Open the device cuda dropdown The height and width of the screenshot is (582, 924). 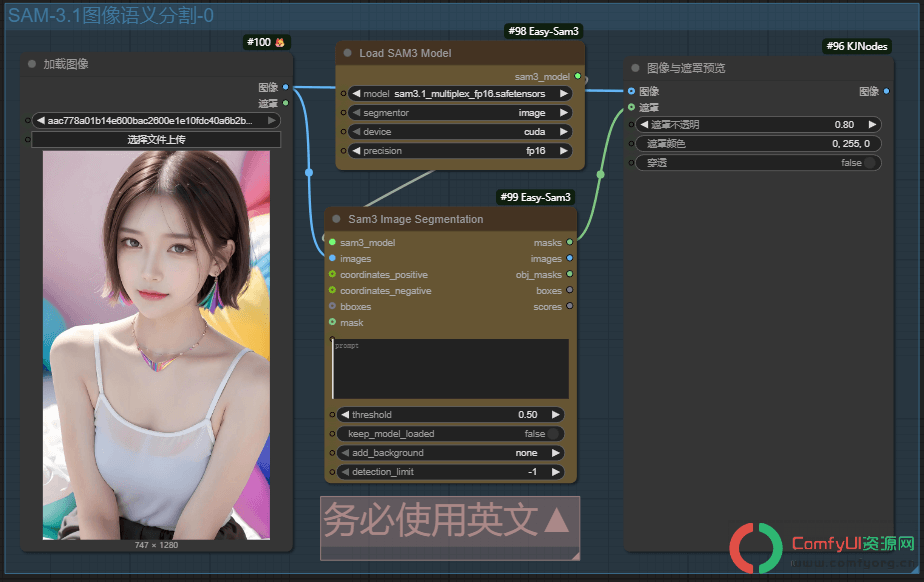tap(460, 131)
